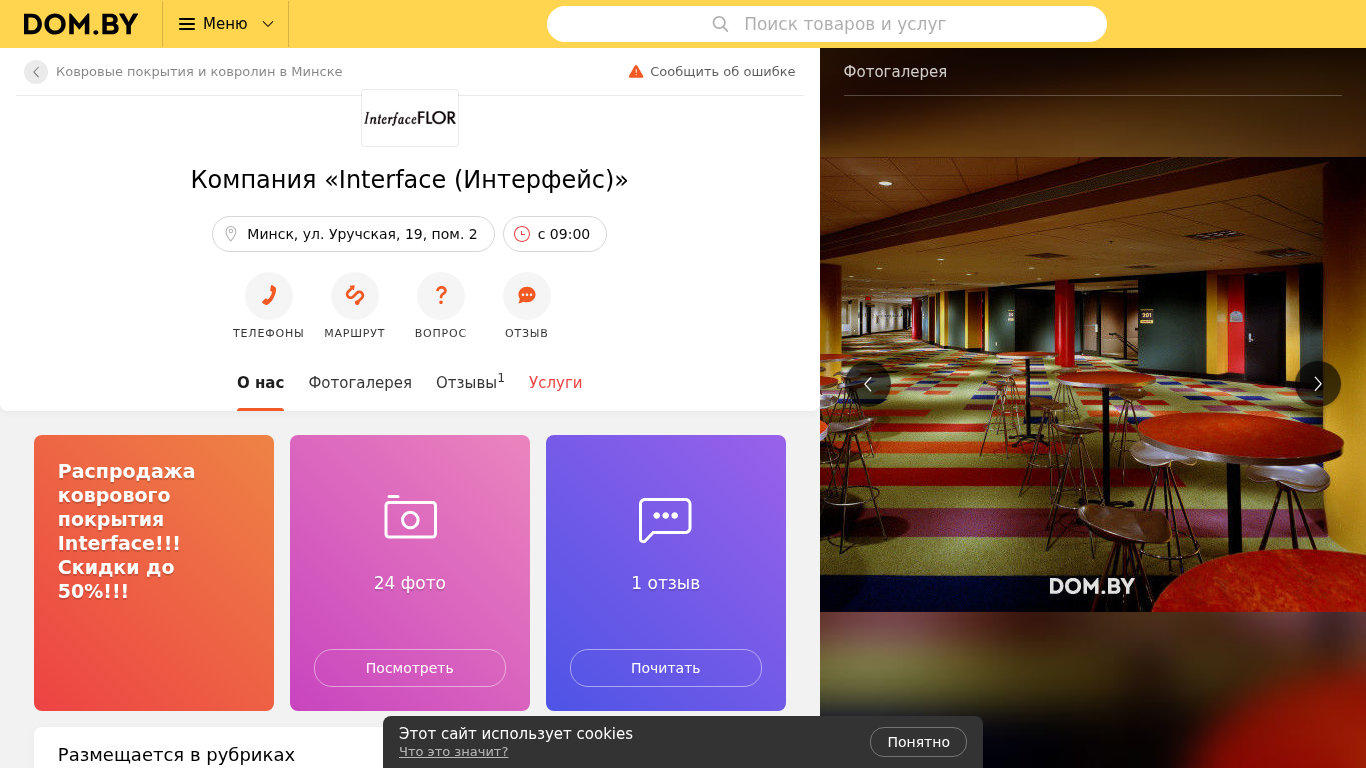Focus the Поиск товаров и услуг field
This screenshot has width=1366, height=768.
[827, 24]
